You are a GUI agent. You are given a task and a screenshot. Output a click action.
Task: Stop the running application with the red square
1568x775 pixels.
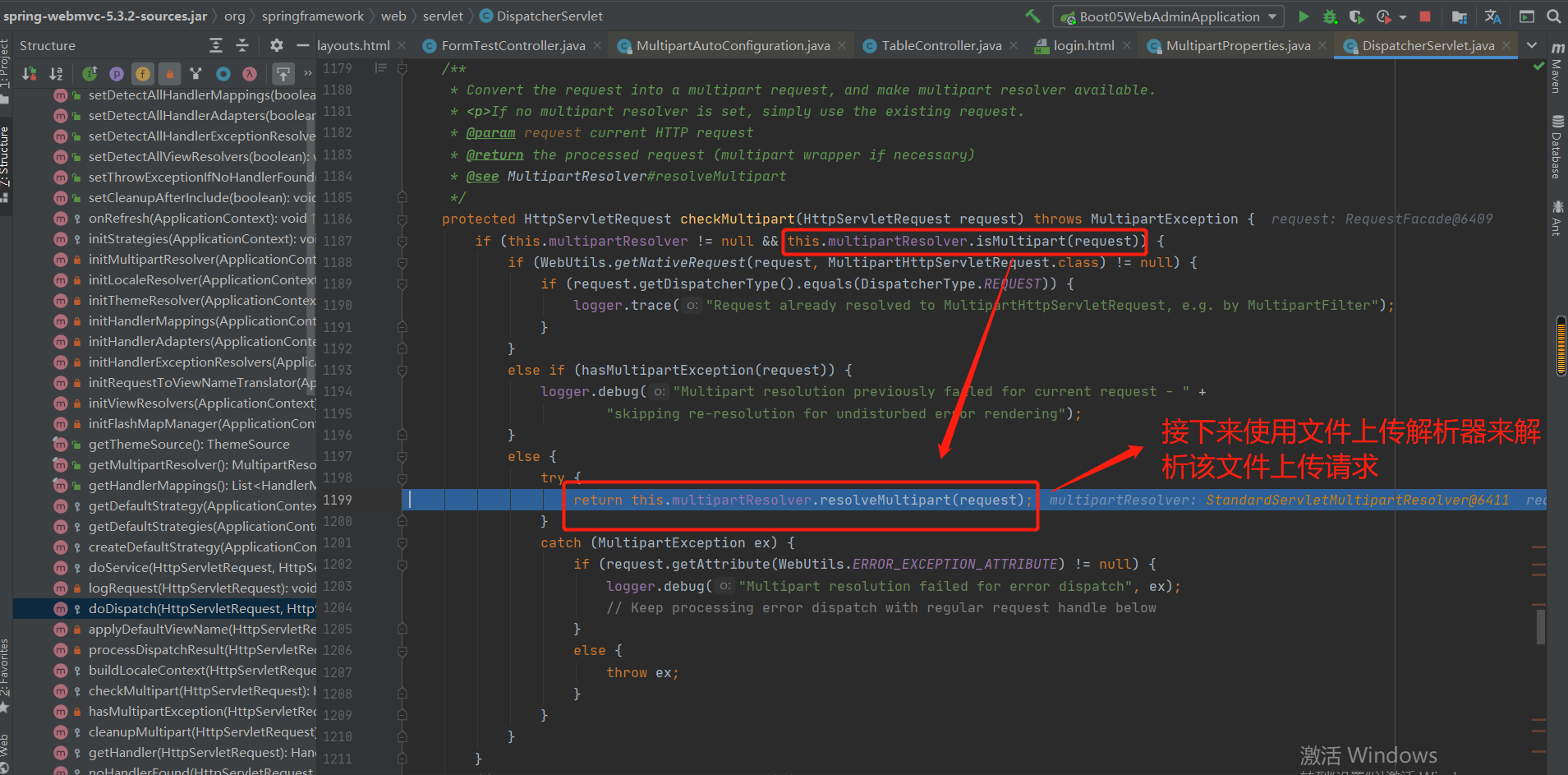click(1425, 16)
